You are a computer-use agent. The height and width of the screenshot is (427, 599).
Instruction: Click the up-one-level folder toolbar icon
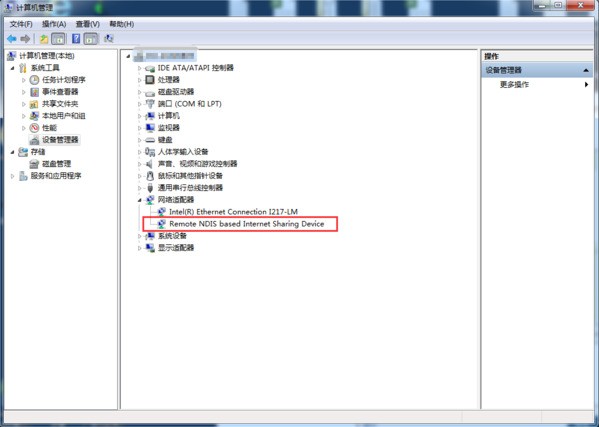(x=44, y=39)
